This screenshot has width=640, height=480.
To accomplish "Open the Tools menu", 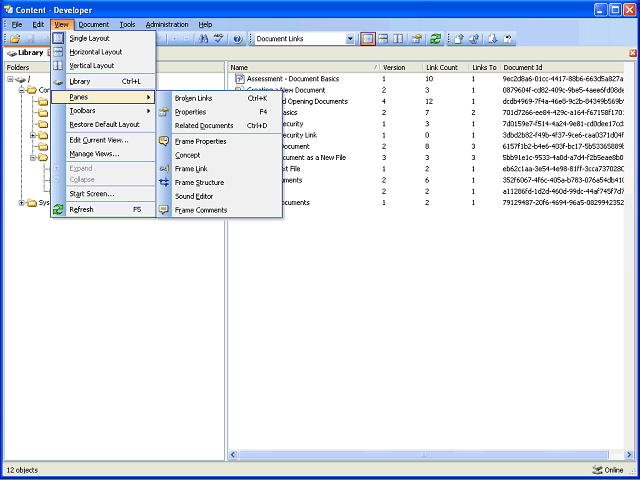I will pyautogui.click(x=127, y=24).
